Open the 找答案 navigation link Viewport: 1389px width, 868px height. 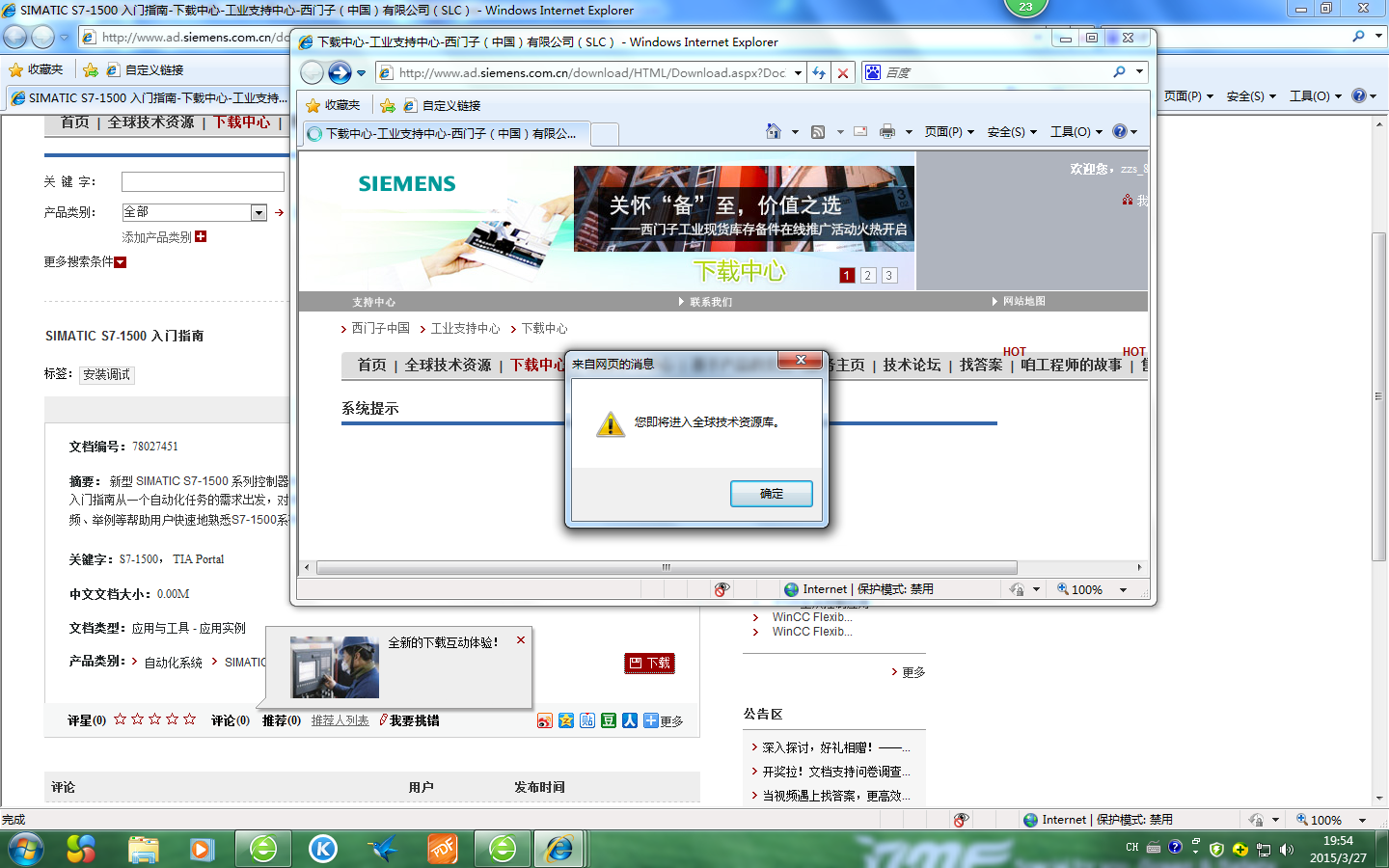tap(981, 365)
